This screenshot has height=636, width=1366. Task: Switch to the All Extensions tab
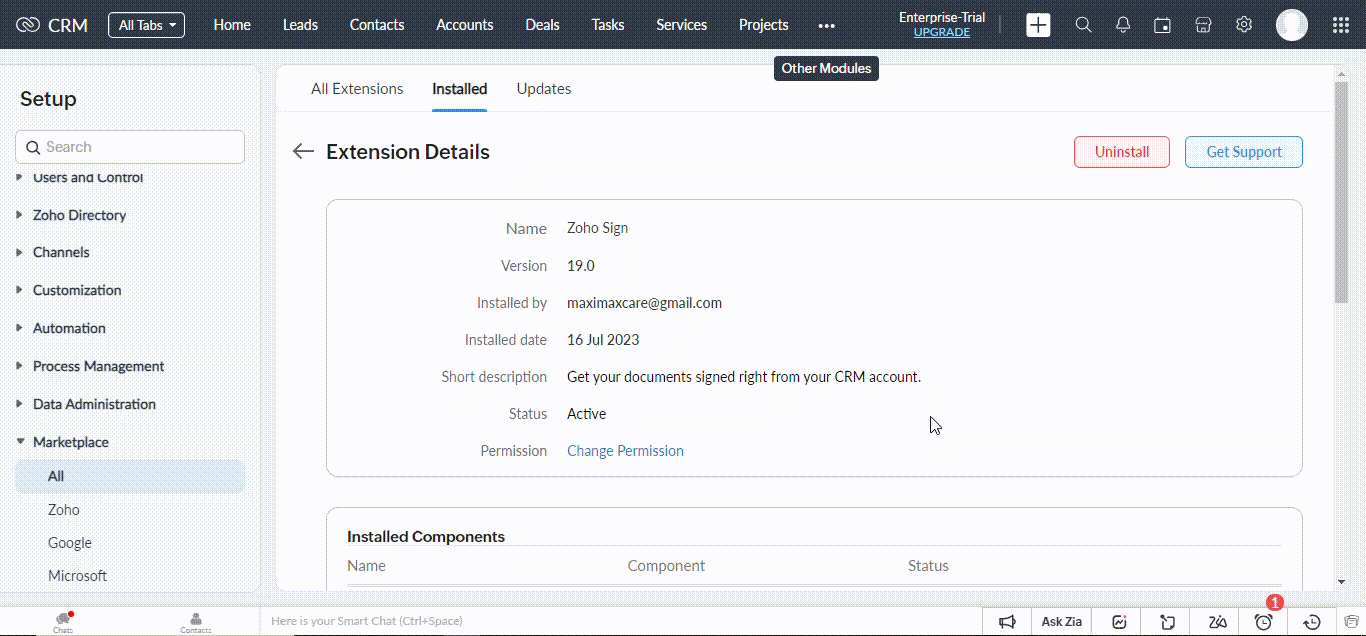pos(357,88)
